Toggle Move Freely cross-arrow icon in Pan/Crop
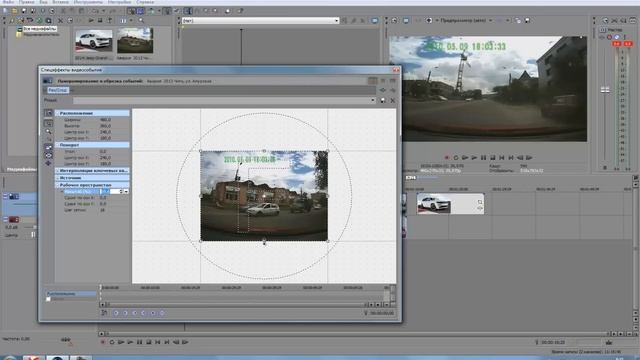Image resolution: width=640 pixels, height=360 pixels. click(x=48, y=163)
